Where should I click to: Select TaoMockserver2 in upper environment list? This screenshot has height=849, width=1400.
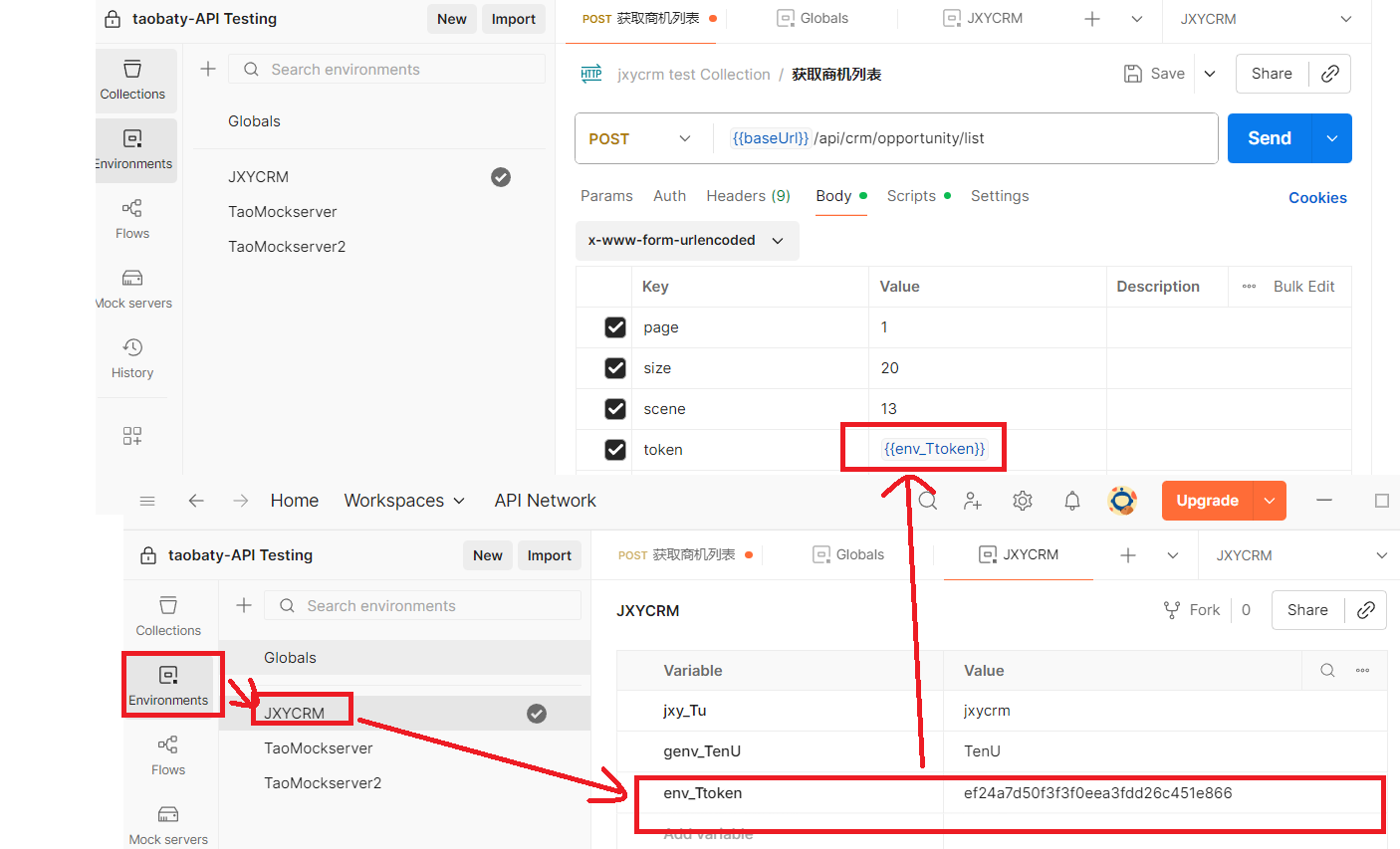point(287,247)
